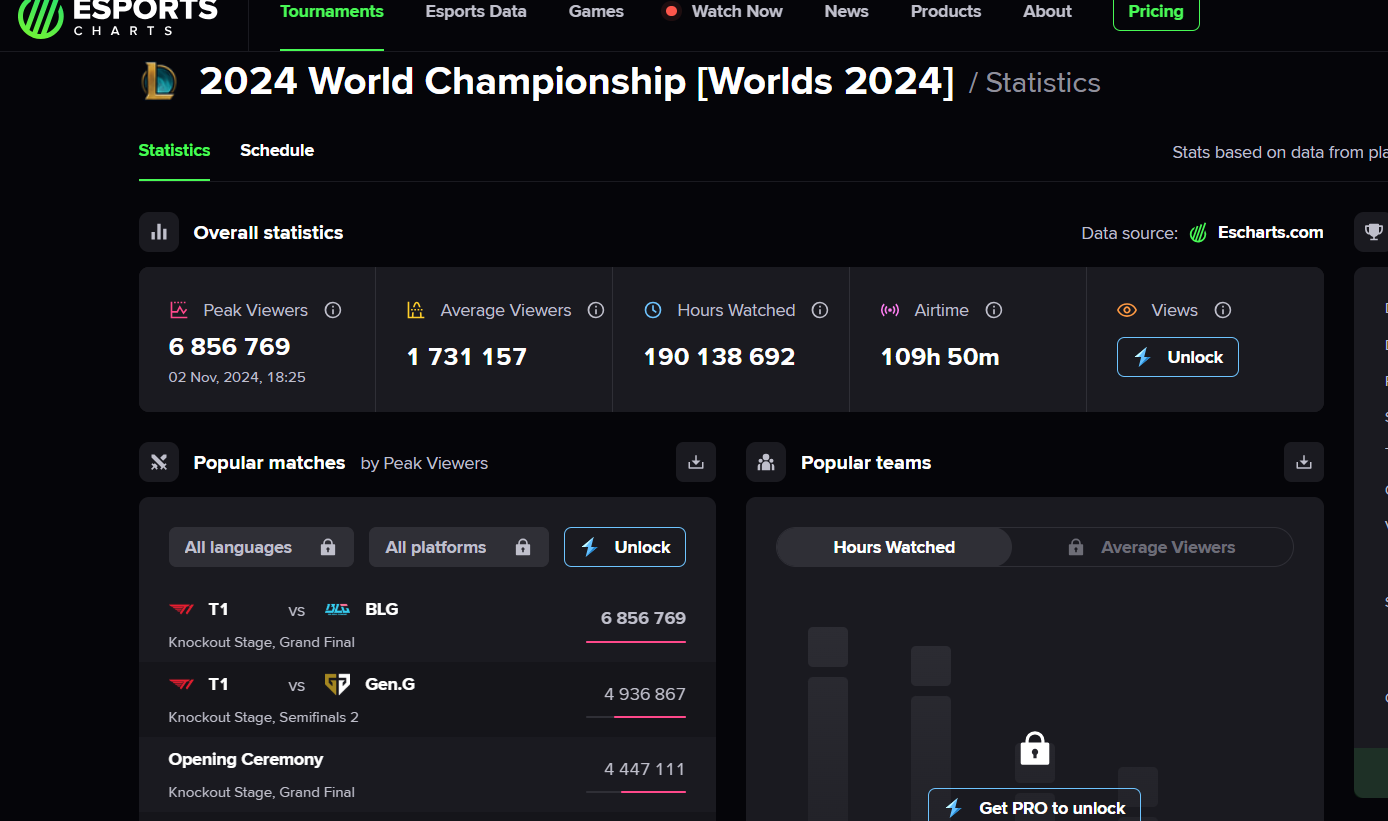The height and width of the screenshot is (821, 1388).
Task: Switch to locked Average Viewers toggle
Action: pyautogui.click(x=1153, y=547)
